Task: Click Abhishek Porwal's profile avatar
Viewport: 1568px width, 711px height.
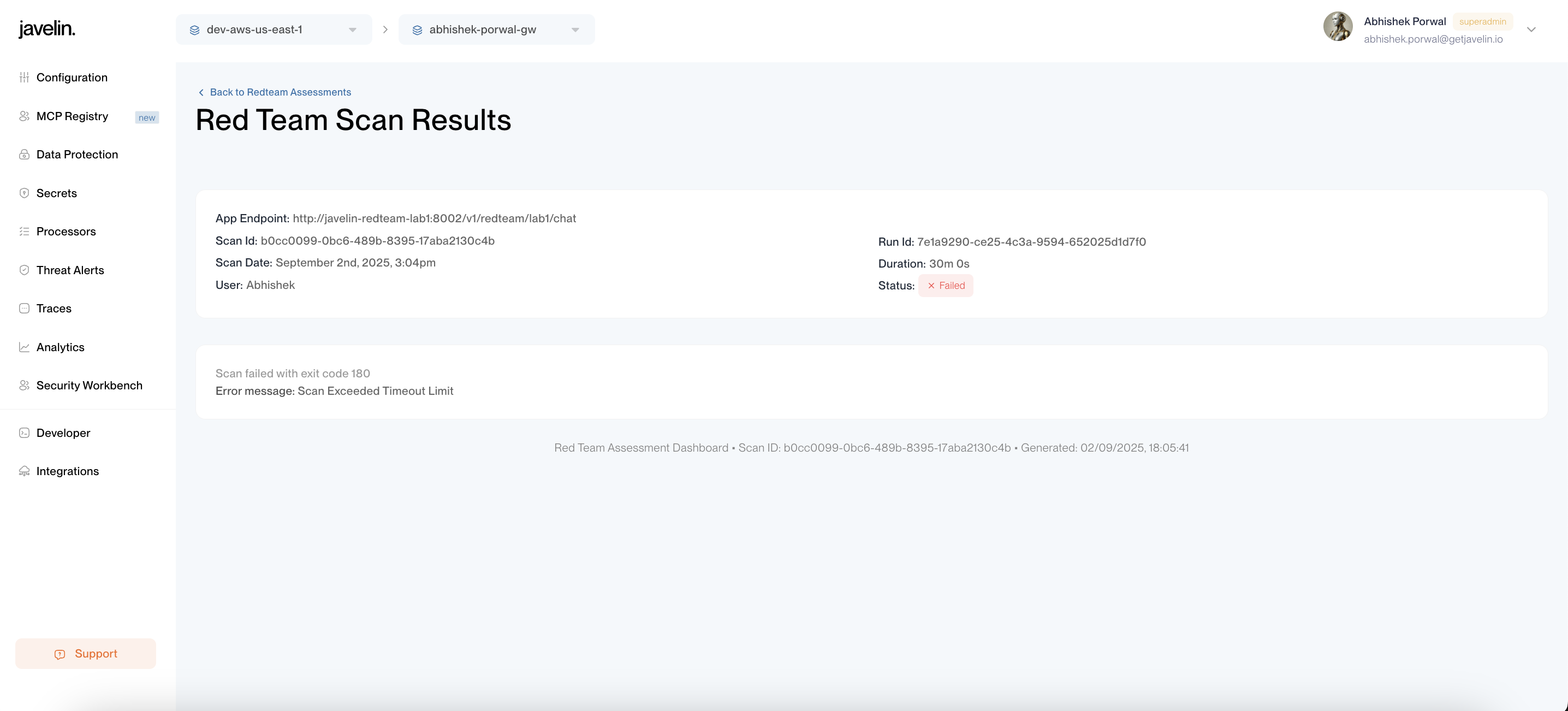Action: point(1338,26)
